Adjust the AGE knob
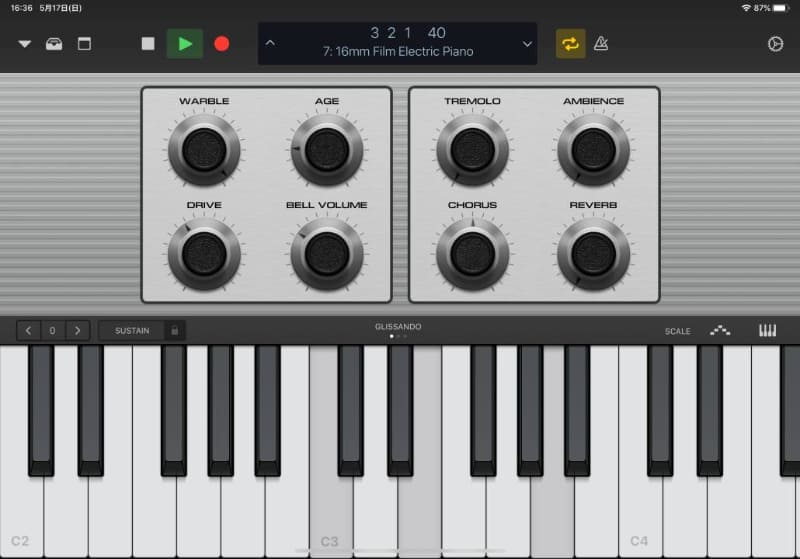 pos(327,150)
